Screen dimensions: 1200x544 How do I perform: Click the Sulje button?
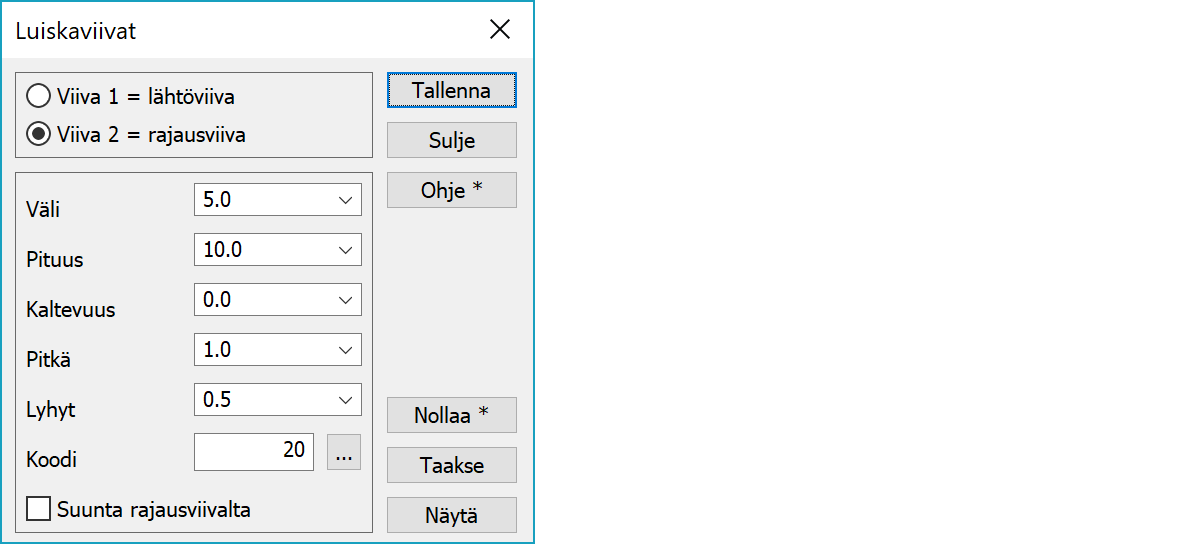pyautogui.click(x=451, y=141)
